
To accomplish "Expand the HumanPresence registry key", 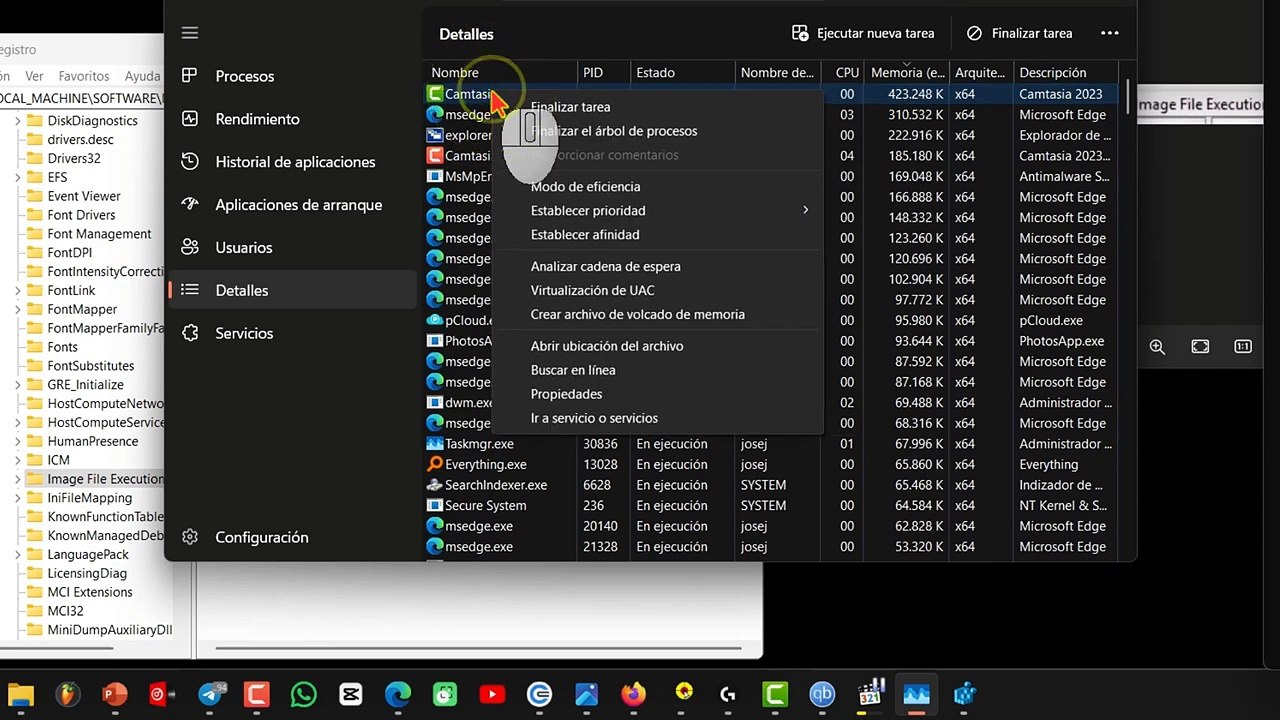I will tap(18, 442).
